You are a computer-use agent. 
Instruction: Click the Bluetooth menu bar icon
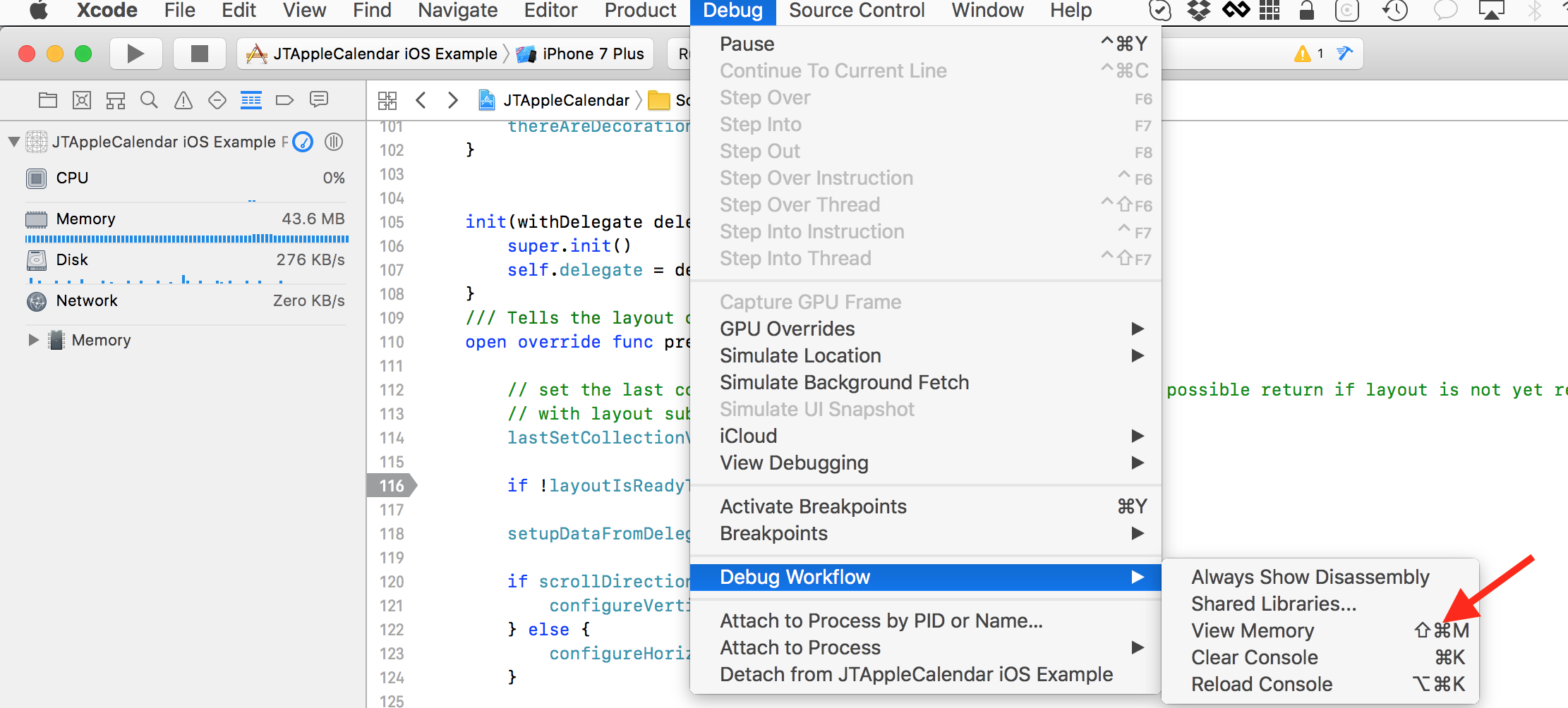tap(1535, 11)
